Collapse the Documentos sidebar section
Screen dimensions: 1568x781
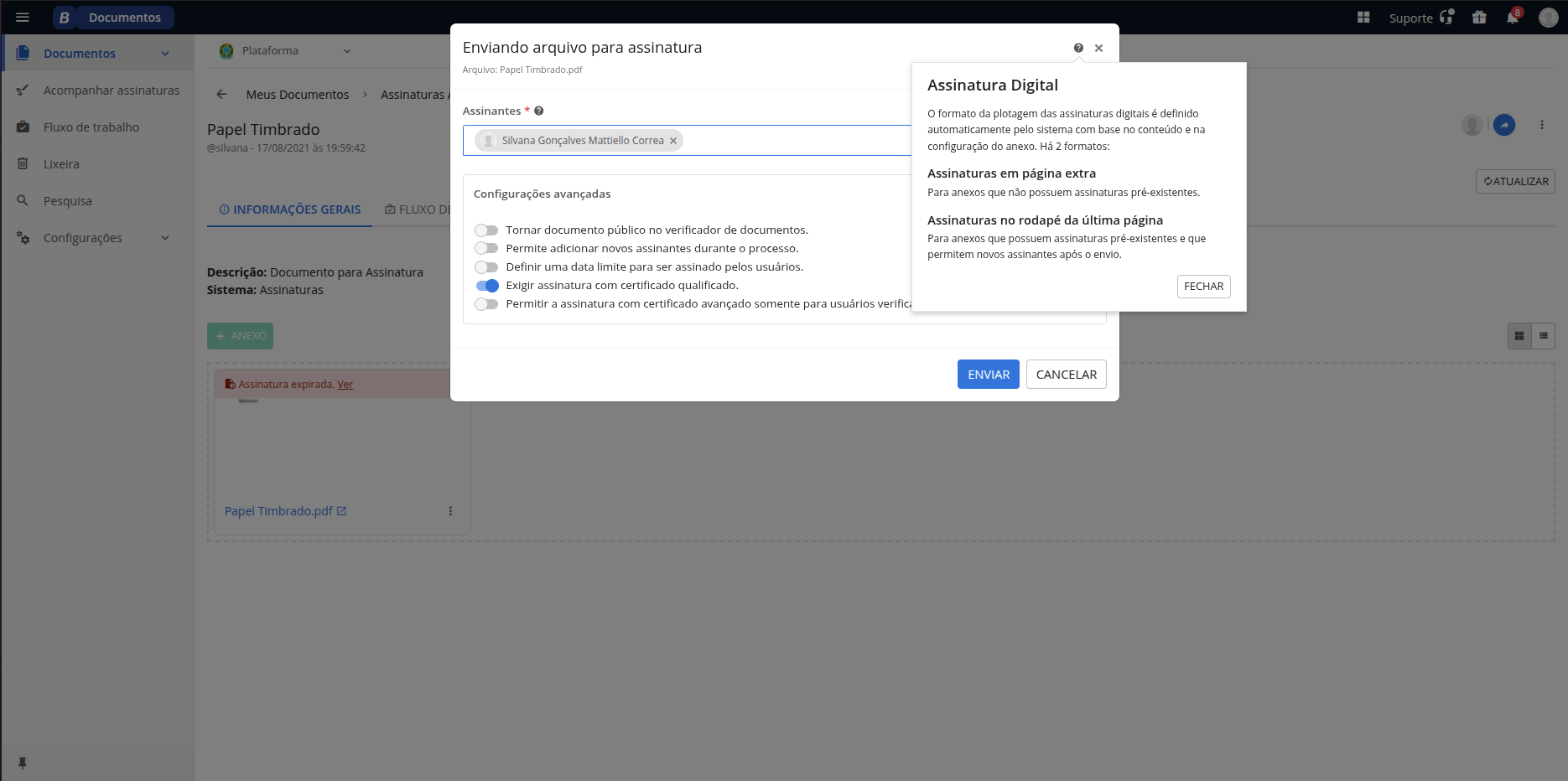(x=165, y=54)
